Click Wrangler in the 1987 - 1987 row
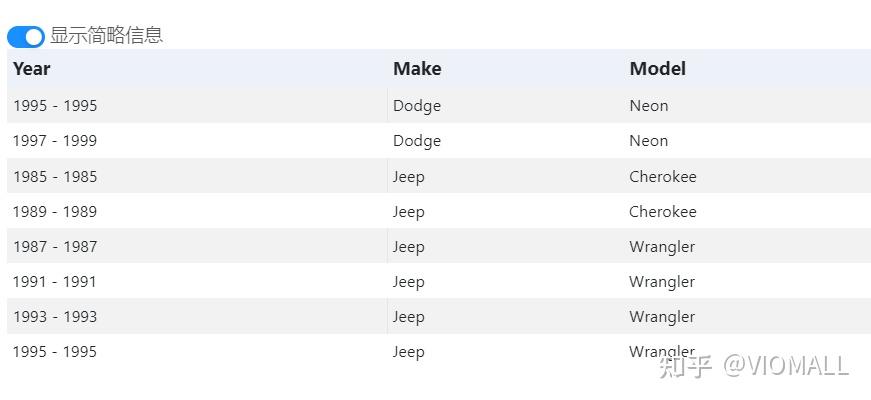This screenshot has width=871, height=400. tap(662, 247)
